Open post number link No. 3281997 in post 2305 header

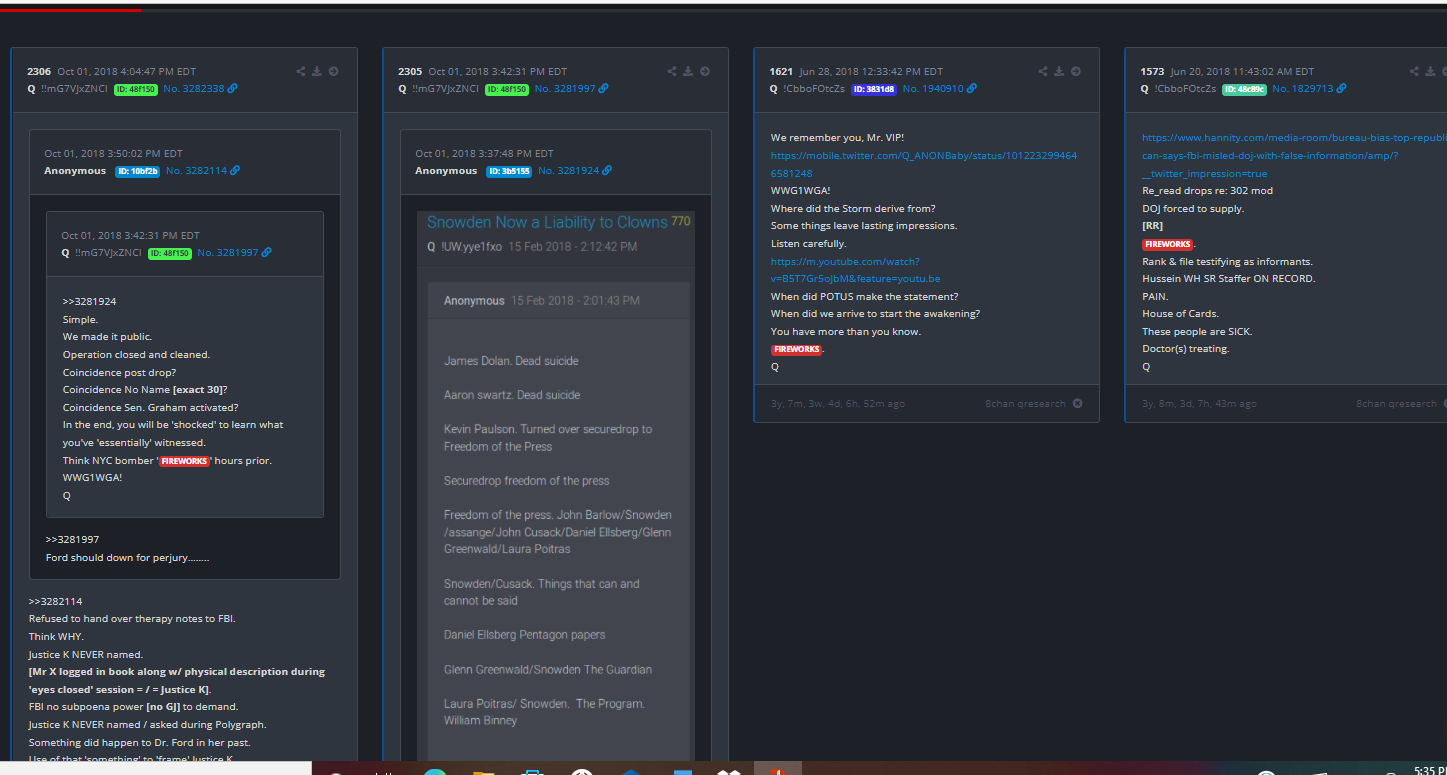click(565, 89)
